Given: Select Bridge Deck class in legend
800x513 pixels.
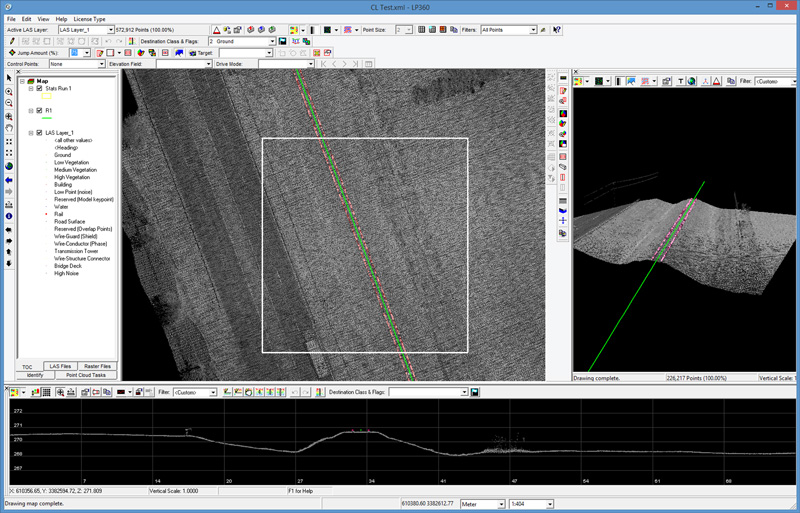Looking at the screenshot, I should (68, 266).
